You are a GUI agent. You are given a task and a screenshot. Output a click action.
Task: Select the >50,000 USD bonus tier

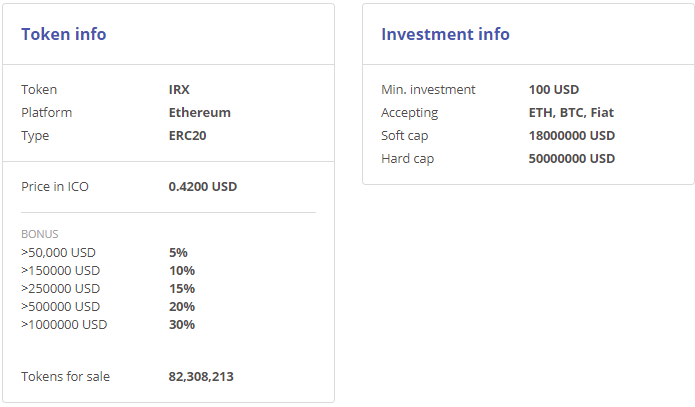coord(58,252)
